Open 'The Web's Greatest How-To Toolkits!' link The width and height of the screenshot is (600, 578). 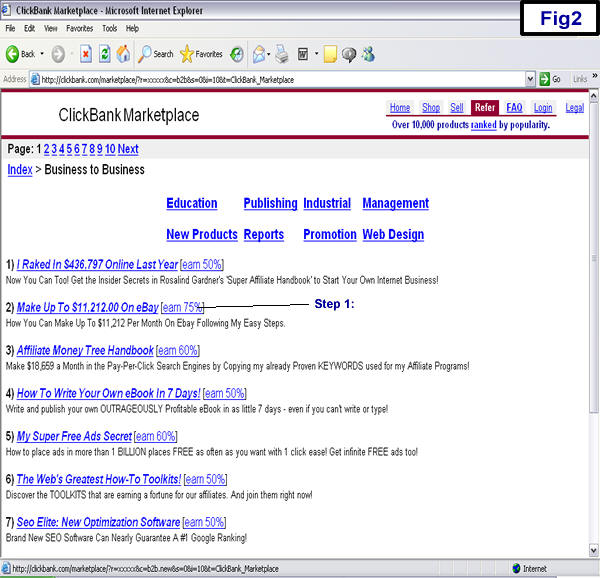tap(99, 479)
